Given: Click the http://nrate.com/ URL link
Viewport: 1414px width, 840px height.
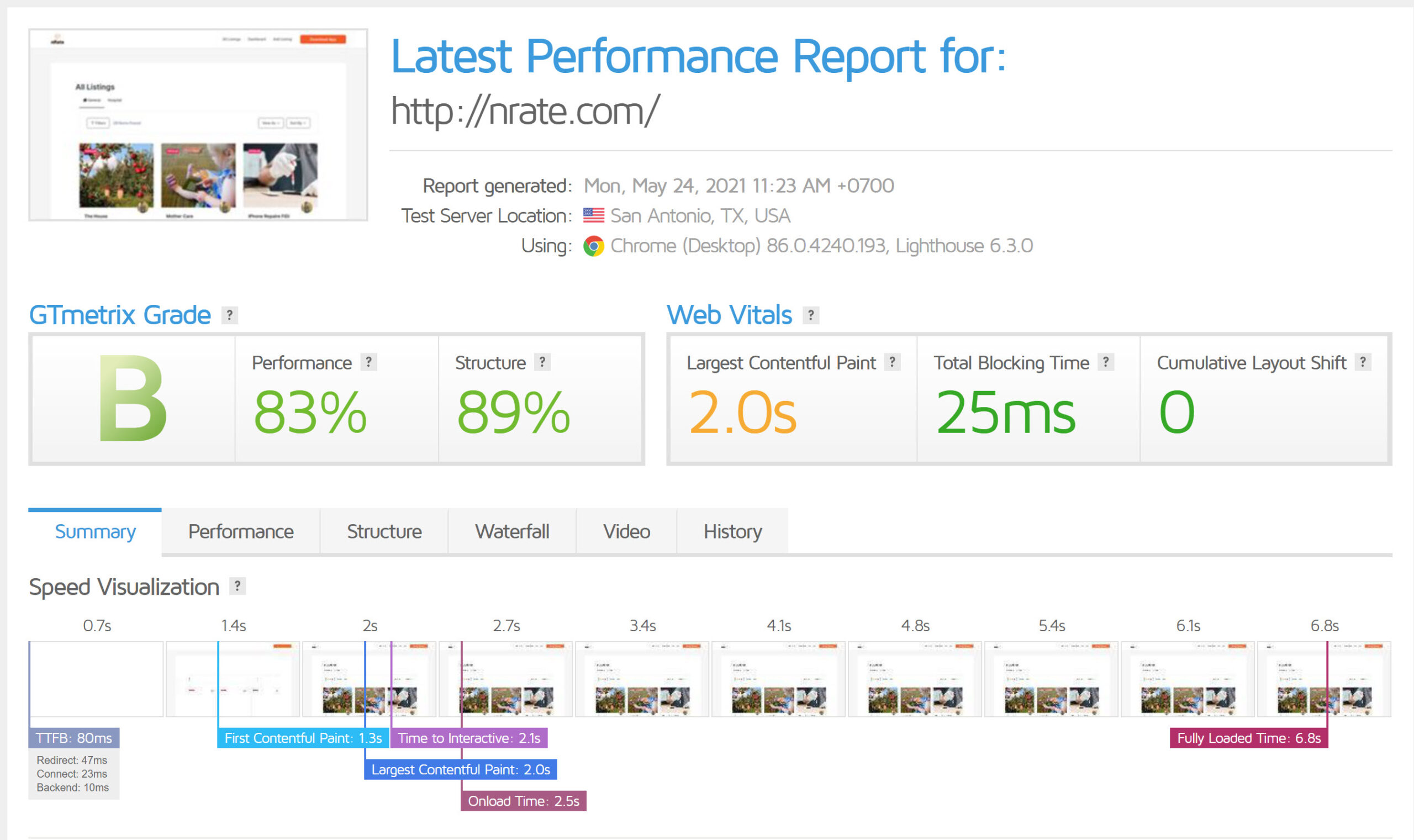Looking at the screenshot, I should [525, 111].
